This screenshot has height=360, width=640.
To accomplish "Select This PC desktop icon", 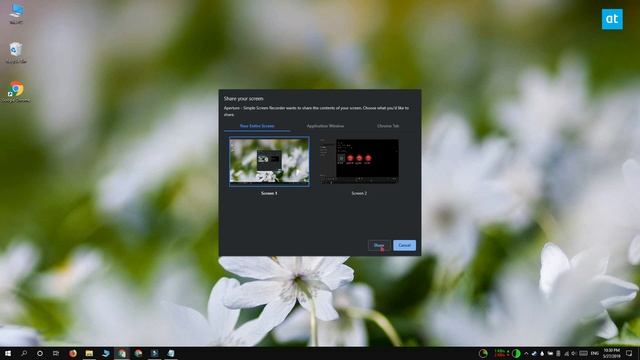I will (x=16, y=14).
